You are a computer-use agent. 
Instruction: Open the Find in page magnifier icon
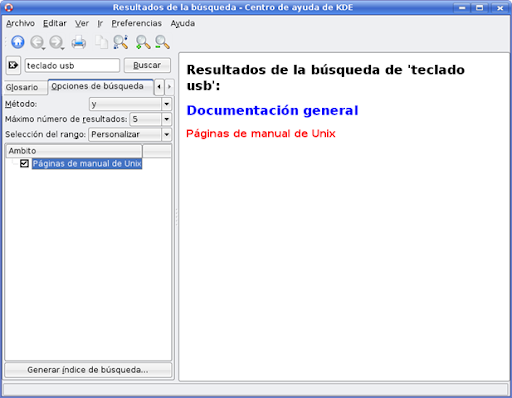click(121, 42)
